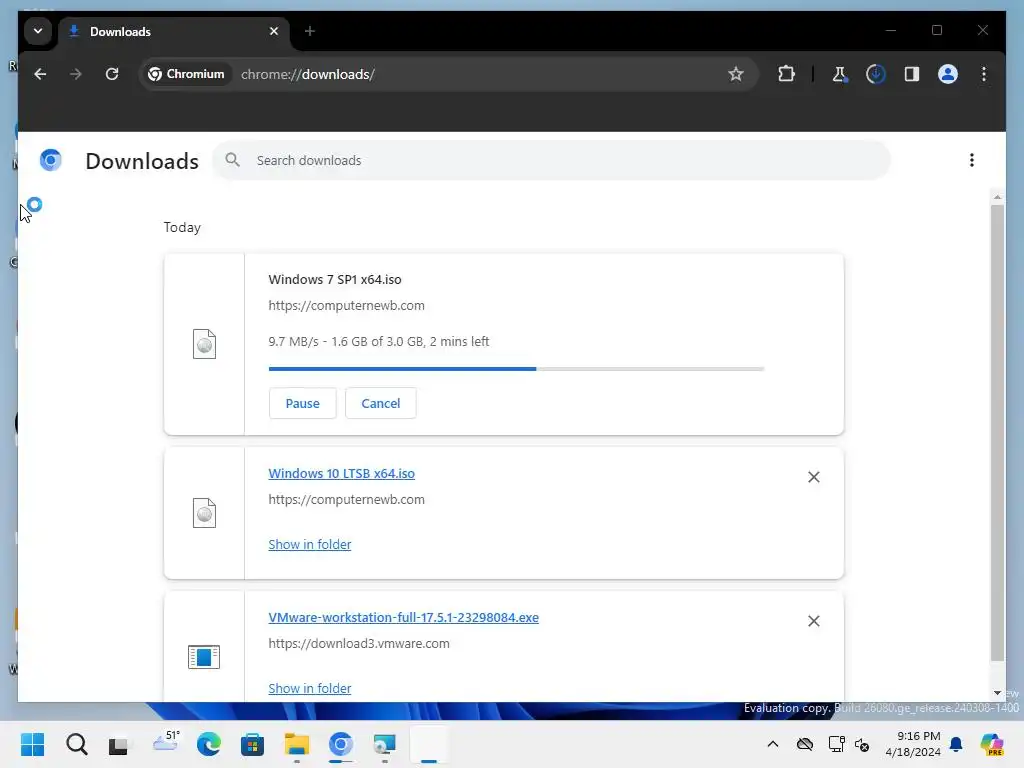Click the VMware installer file icon
The image size is (1024, 768).
(204, 657)
